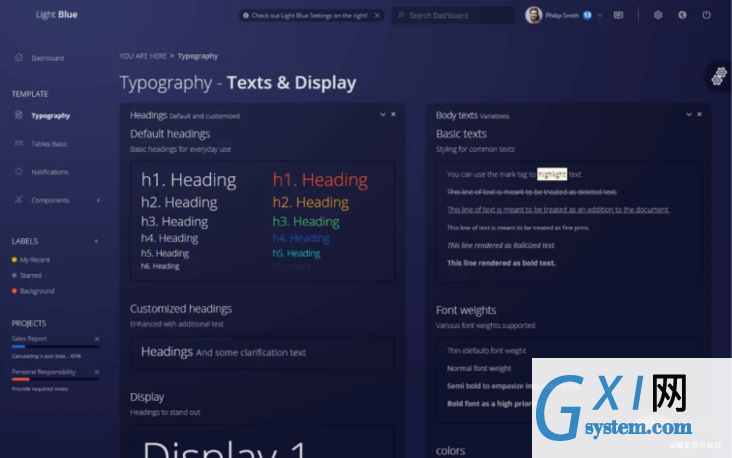Click the Typography breadcrumb item
The height and width of the screenshot is (458, 732).
[x=197, y=56]
